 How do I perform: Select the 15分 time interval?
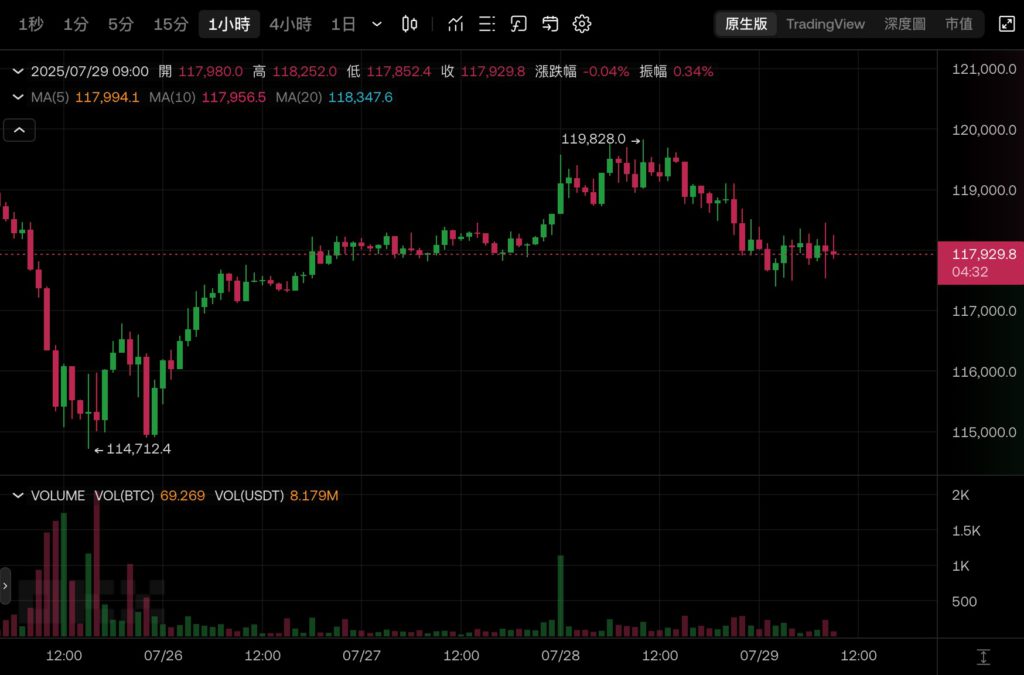tap(170, 24)
